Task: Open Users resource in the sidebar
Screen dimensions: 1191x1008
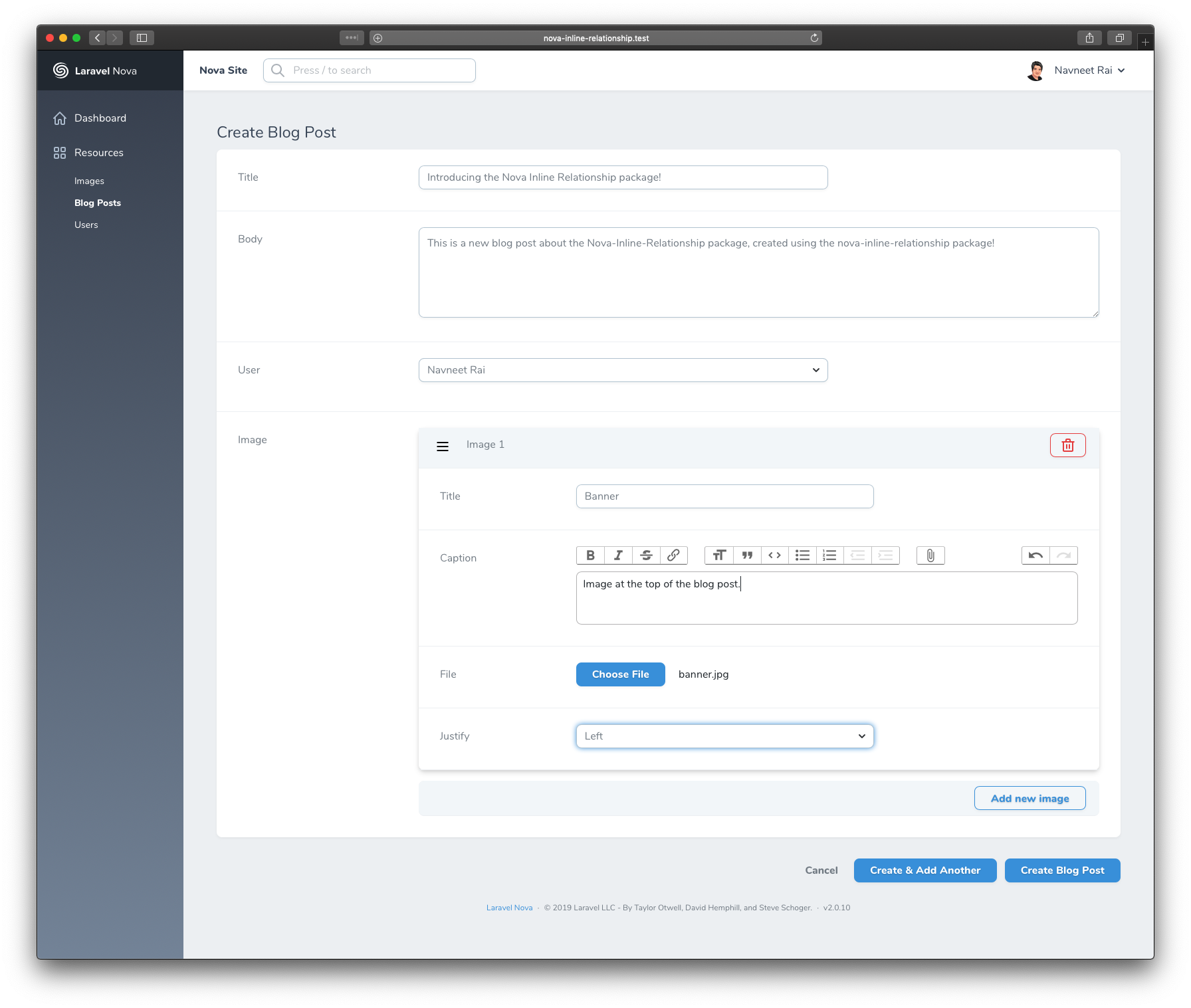Action: pos(86,225)
